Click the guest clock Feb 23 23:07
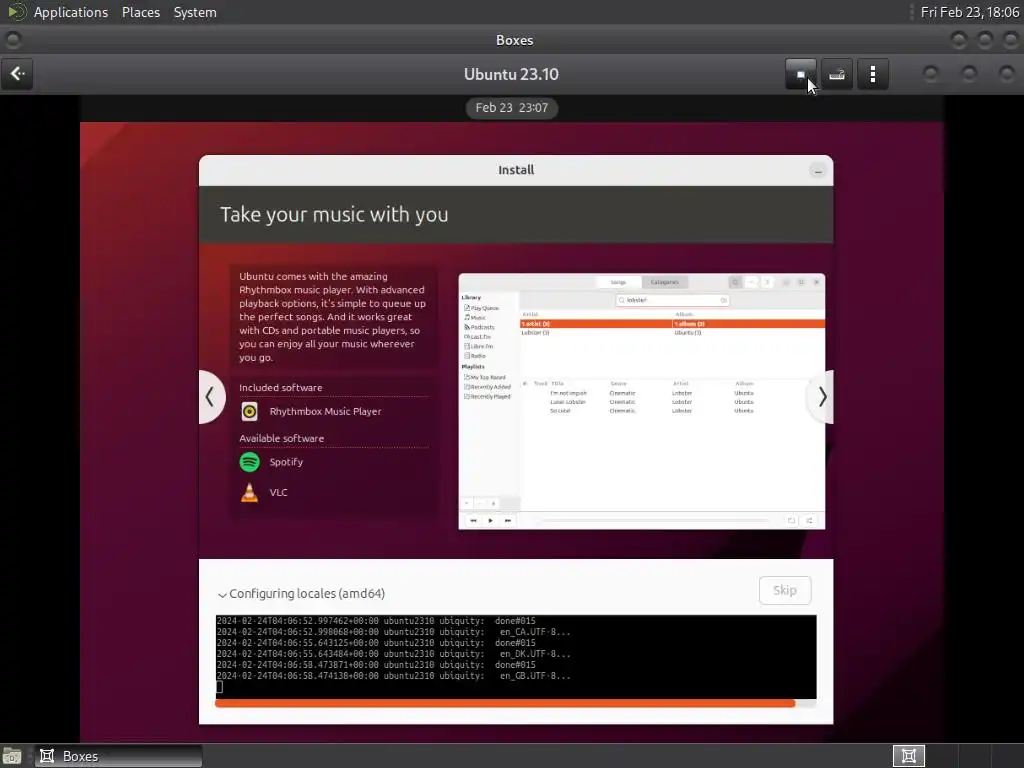The image size is (1024, 768). tap(511, 108)
